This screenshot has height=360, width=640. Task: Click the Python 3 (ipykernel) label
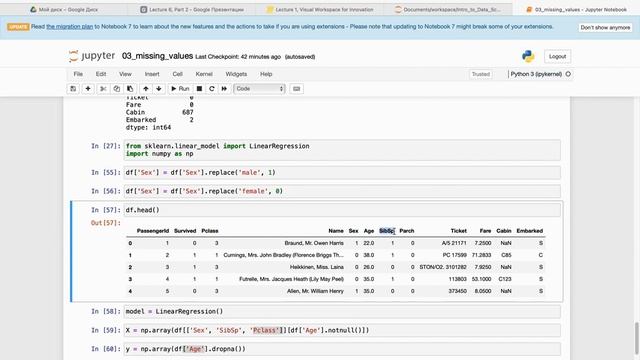click(x=536, y=74)
